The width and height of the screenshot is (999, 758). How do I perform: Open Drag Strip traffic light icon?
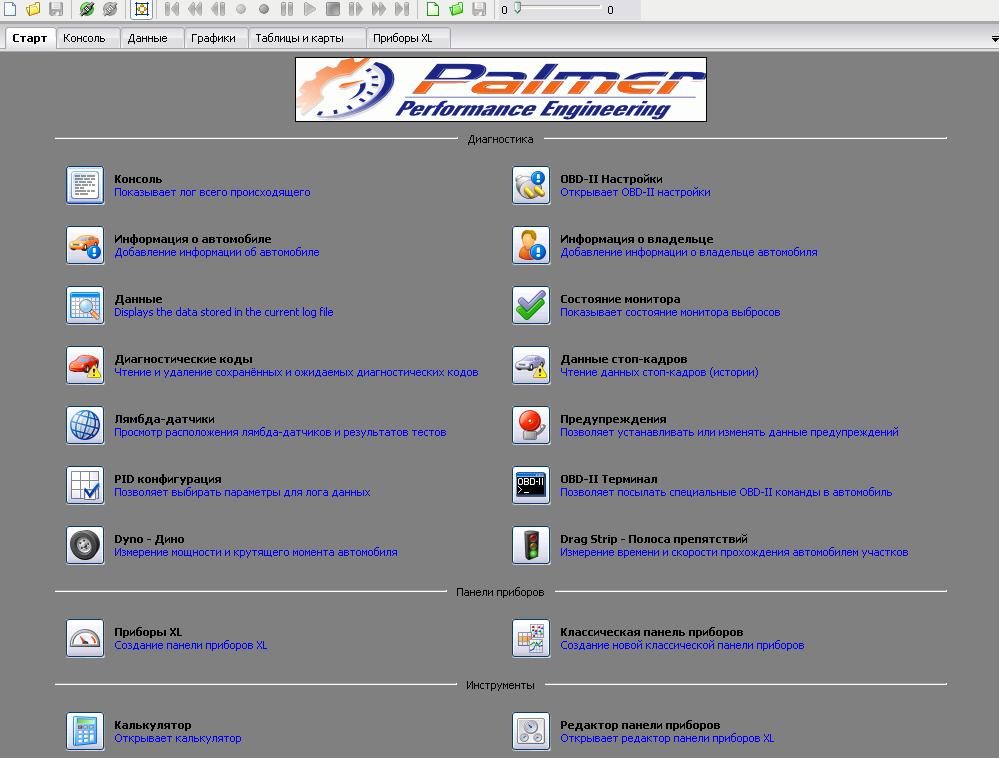[531, 545]
